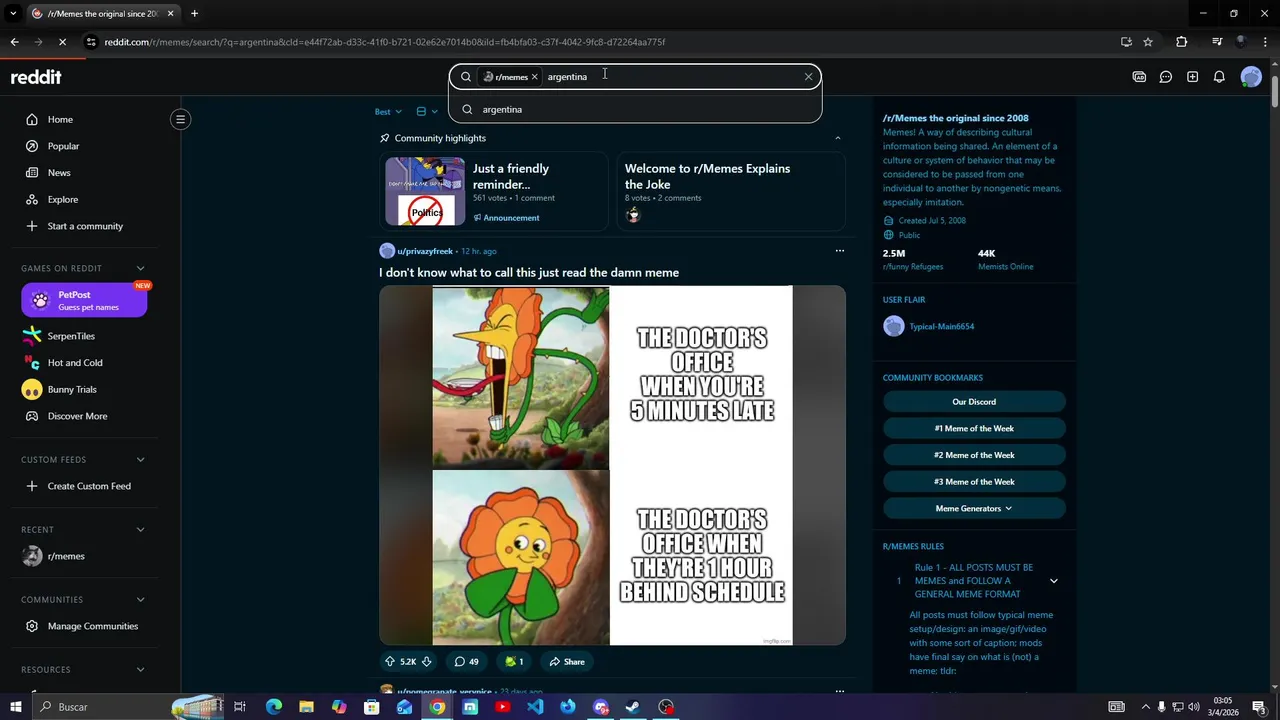Open Chrome media controls icon

[1217, 42]
